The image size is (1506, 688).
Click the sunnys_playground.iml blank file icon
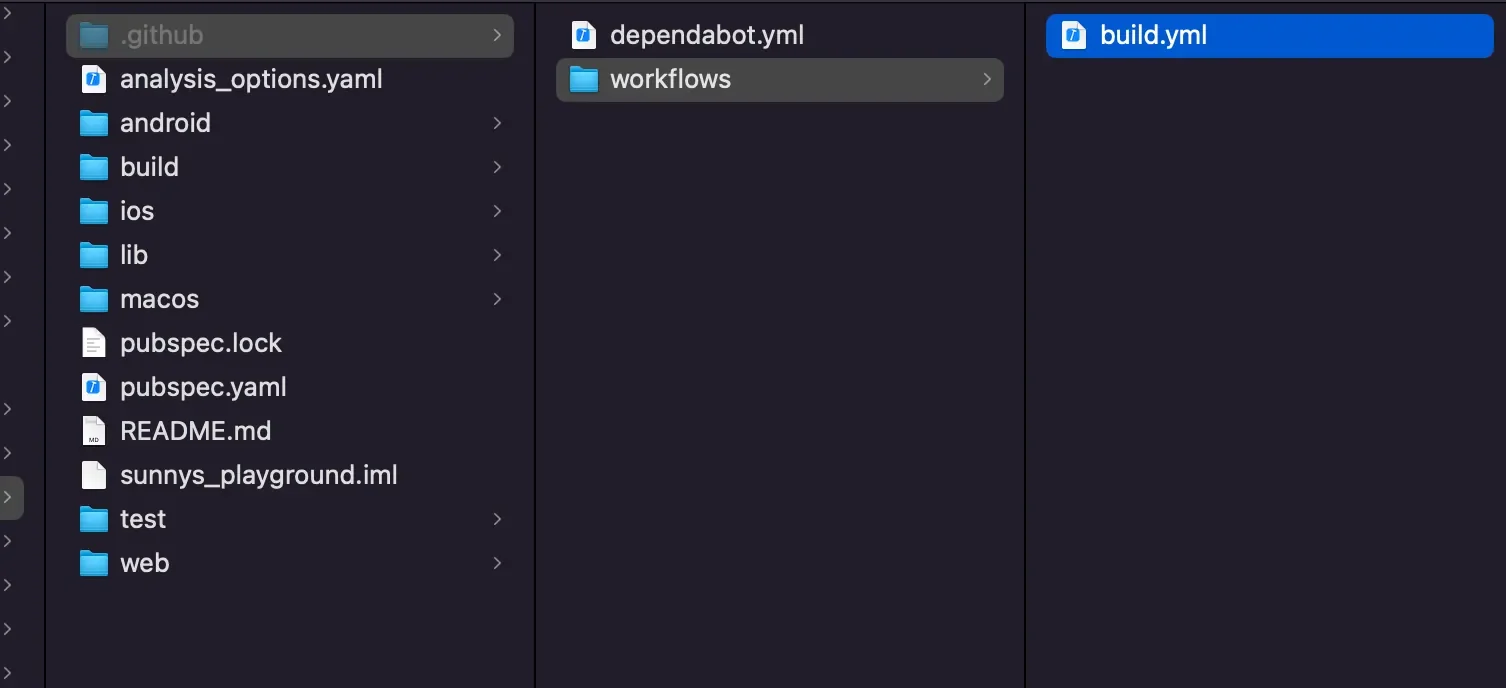[x=94, y=475]
